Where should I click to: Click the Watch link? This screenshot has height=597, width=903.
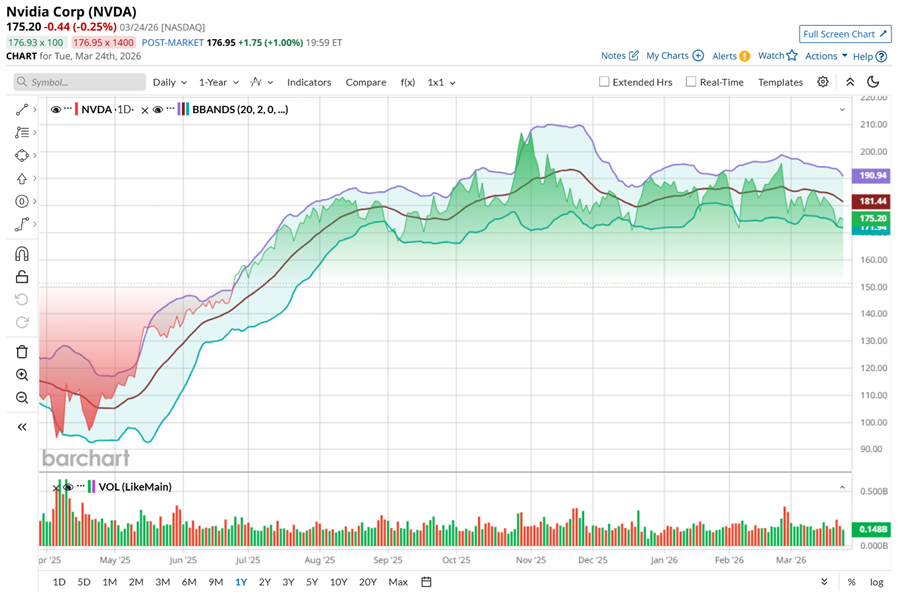click(x=771, y=55)
